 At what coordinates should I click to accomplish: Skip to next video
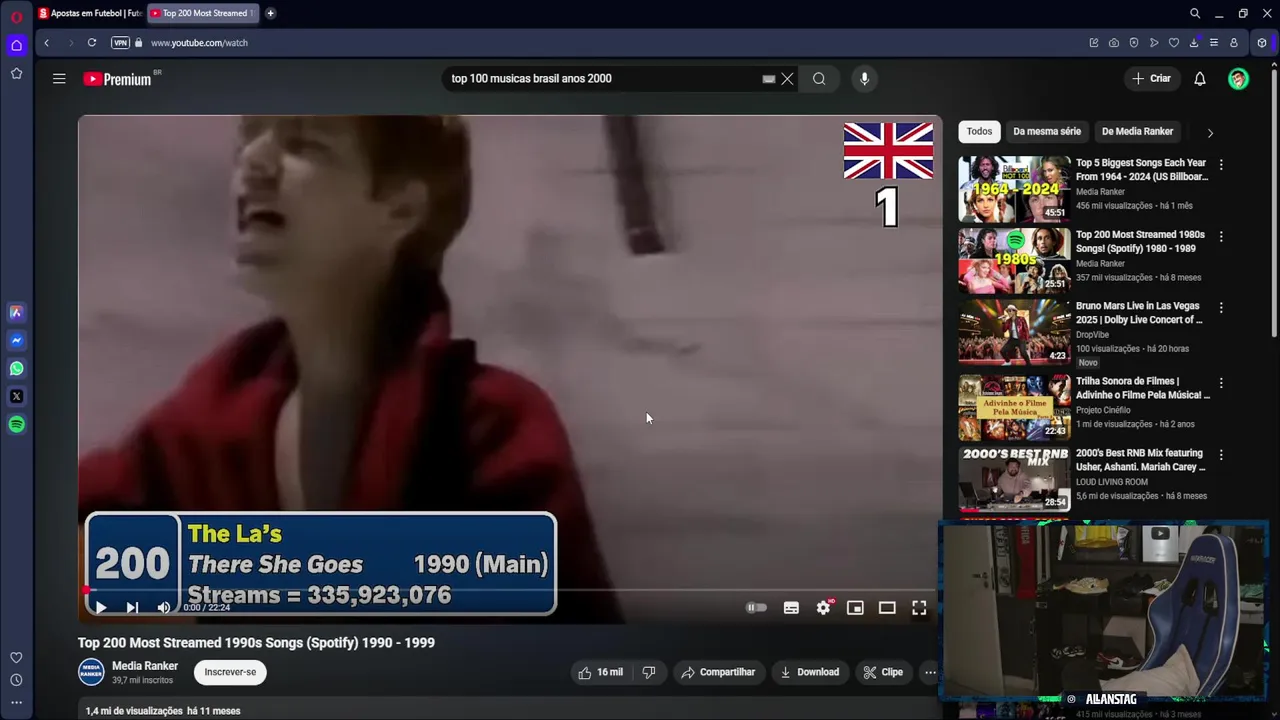click(x=132, y=607)
